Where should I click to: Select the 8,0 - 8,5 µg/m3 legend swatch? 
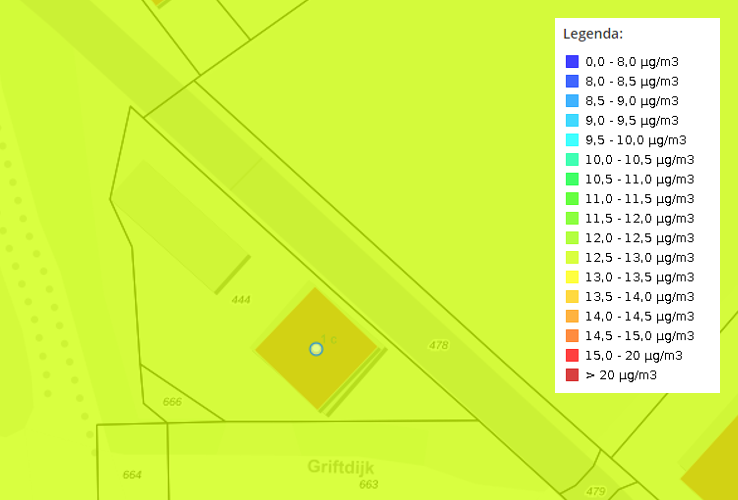pos(572,81)
